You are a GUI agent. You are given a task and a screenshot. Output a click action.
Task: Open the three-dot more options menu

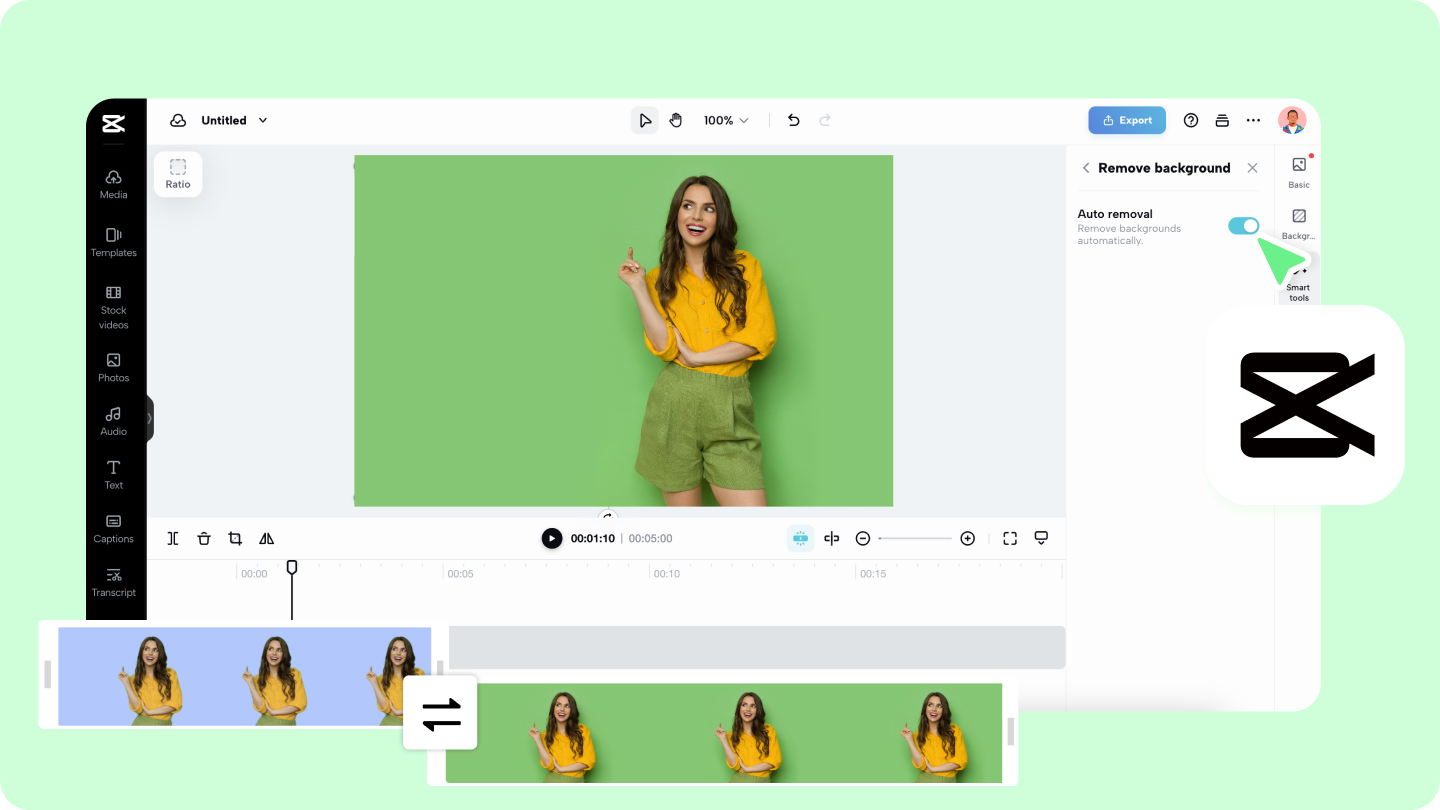coord(1253,120)
